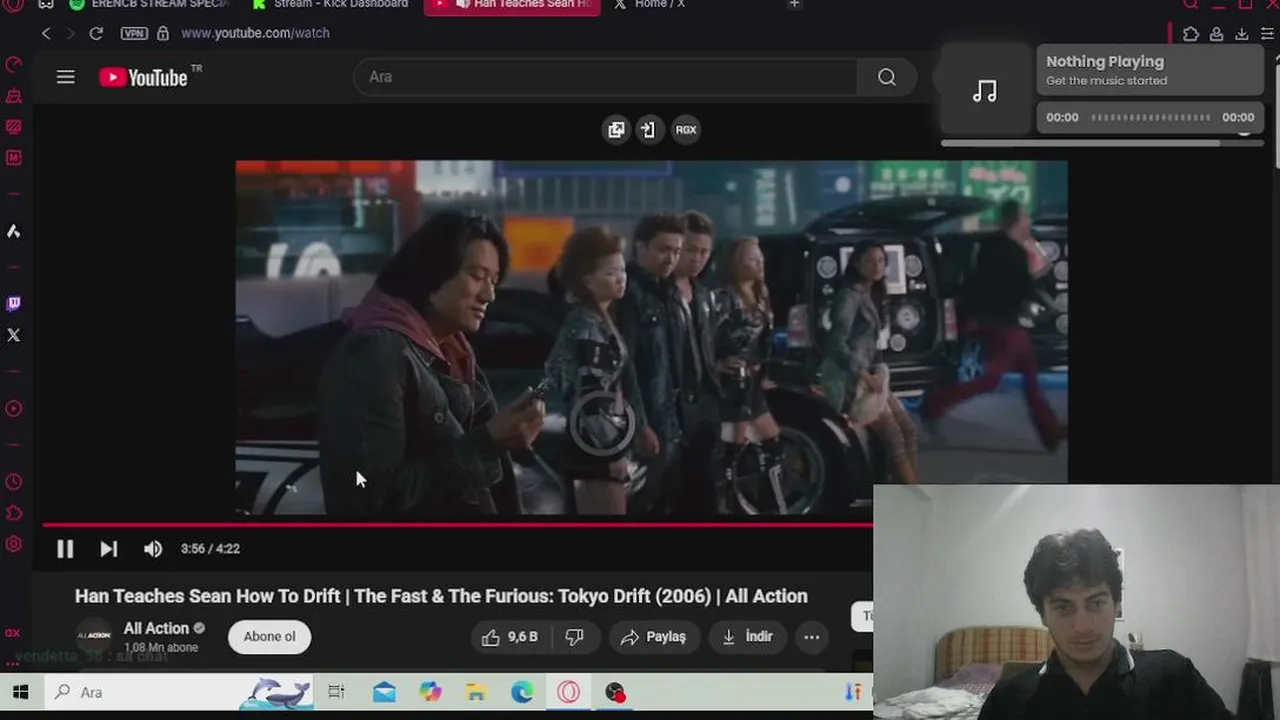Open more actions three-dot menu
Viewport: 1280px width, 720px height.
coord(812,637)
